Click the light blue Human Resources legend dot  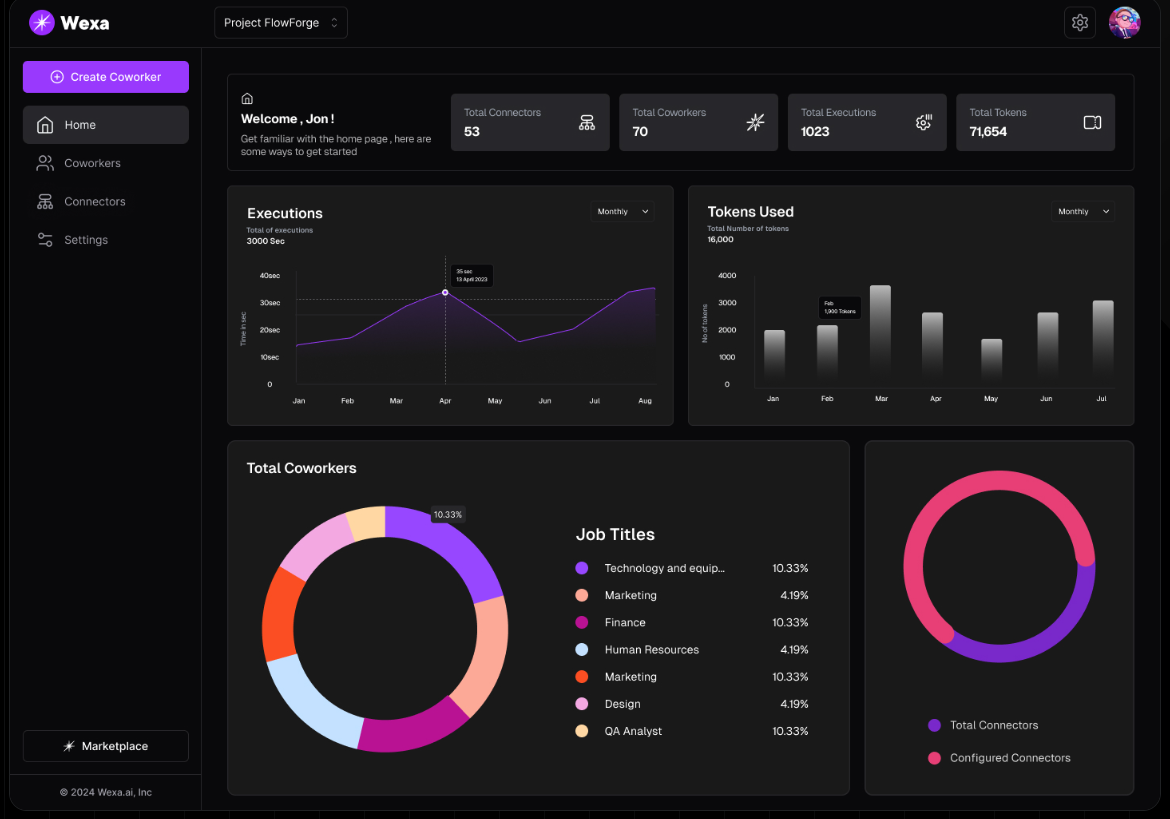click(x=582, y=650)
